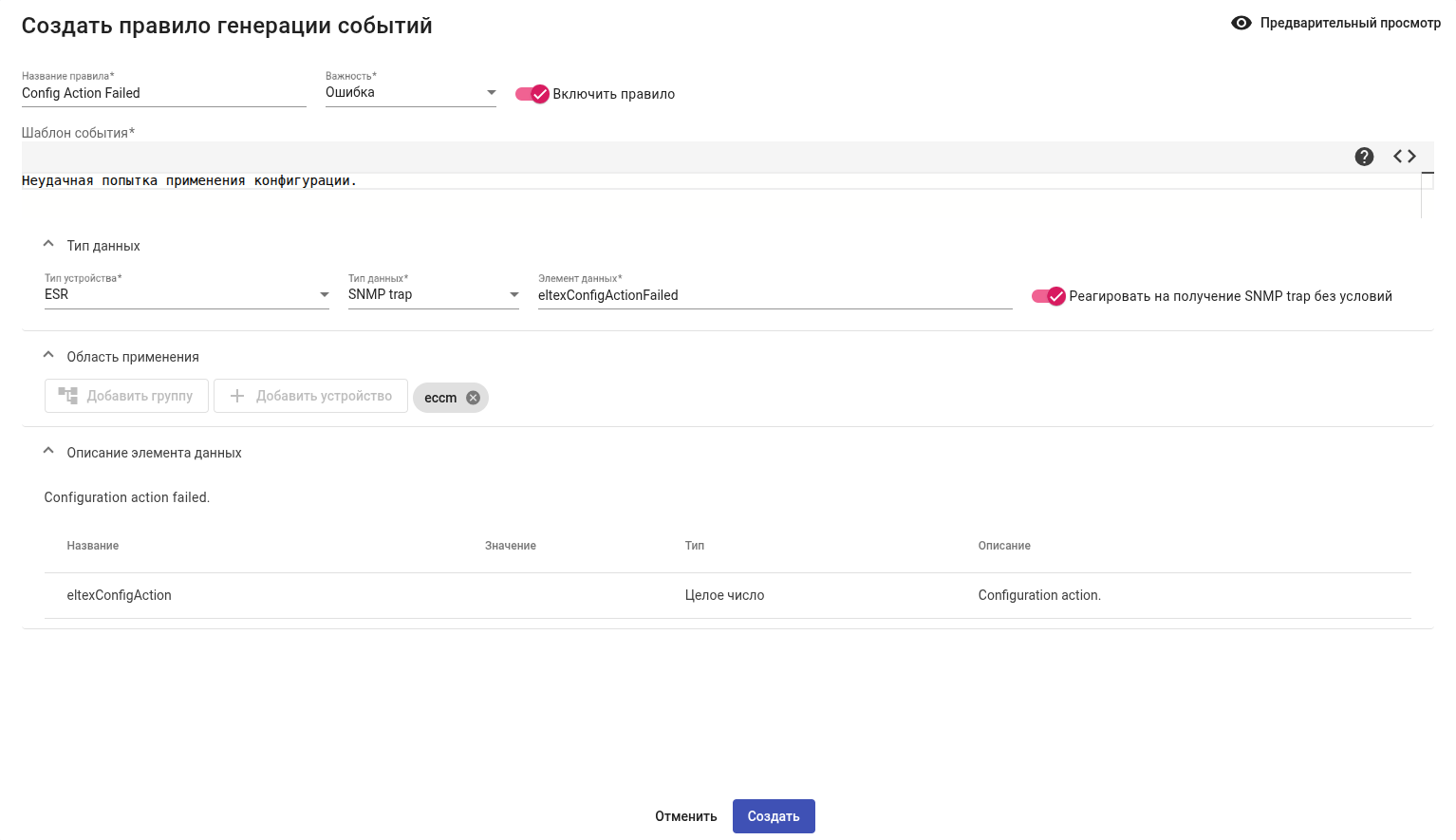The height and width of the screenshot is (840, 1456).
Task: Collapse the Область применения section
Action: [48, 356]
